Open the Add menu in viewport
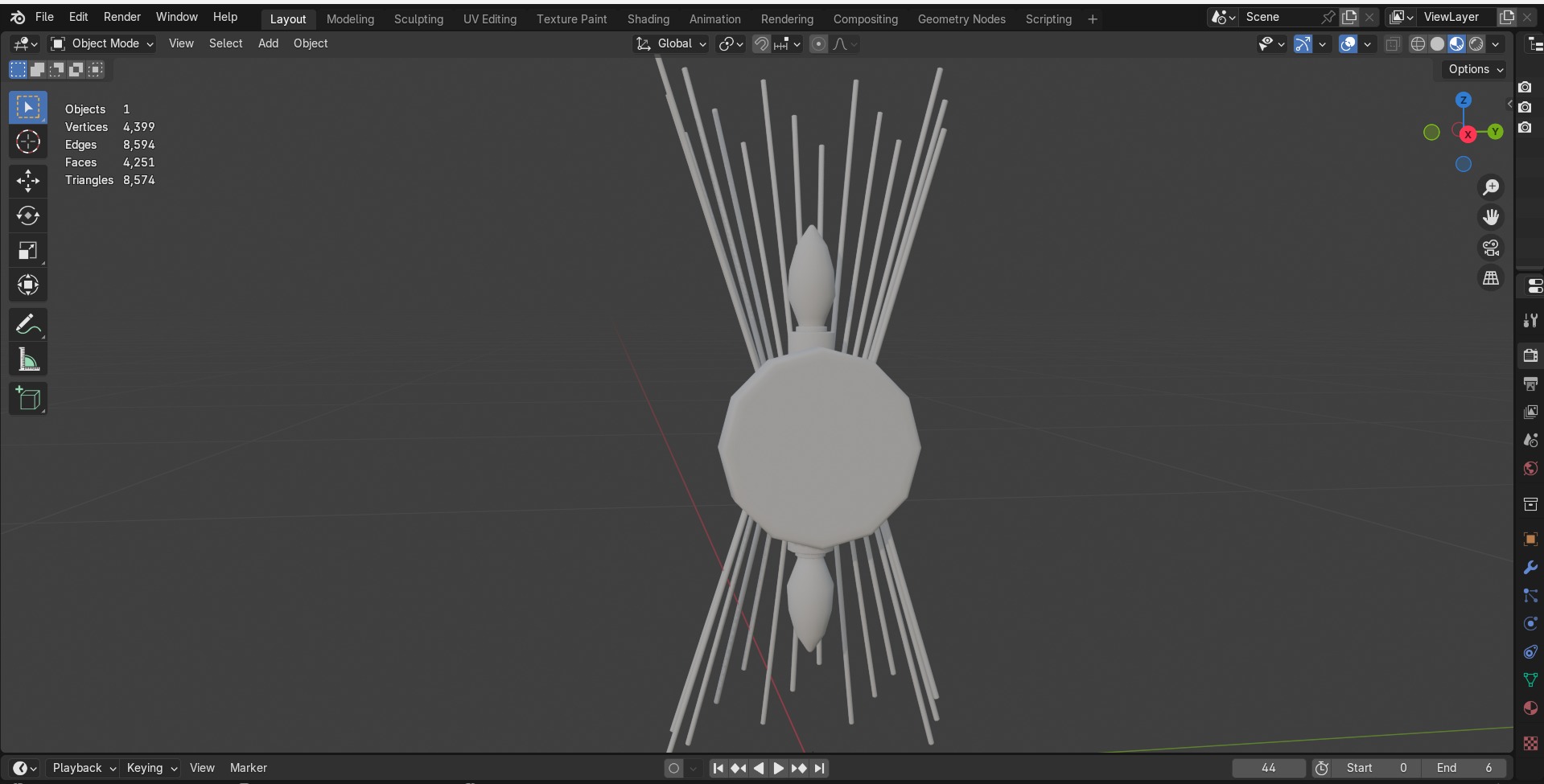 point(268,43)
